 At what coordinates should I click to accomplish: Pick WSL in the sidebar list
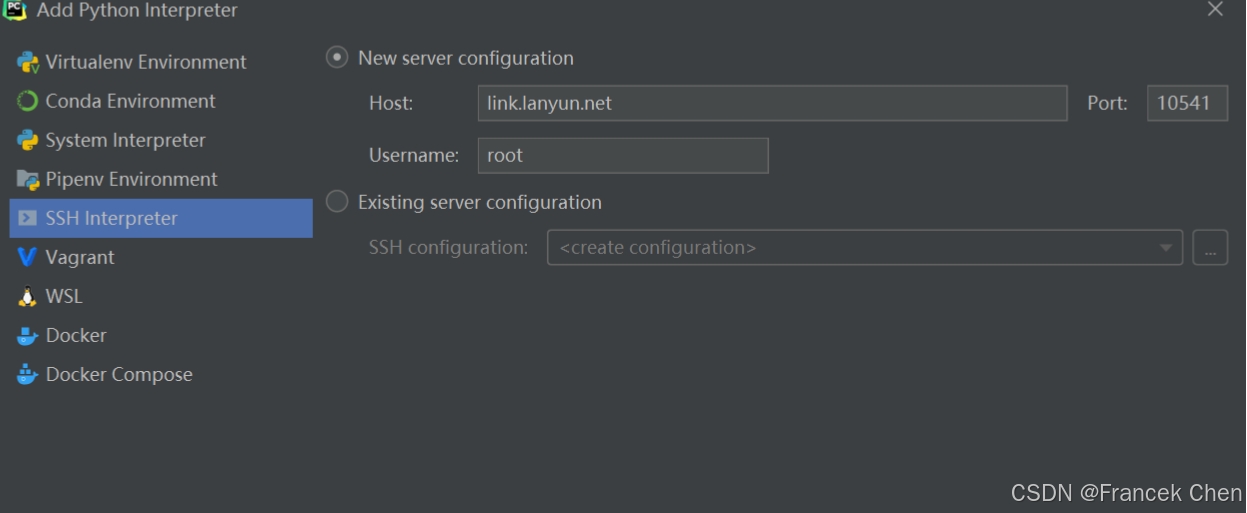pyautogui.click(x=161, y=296)
